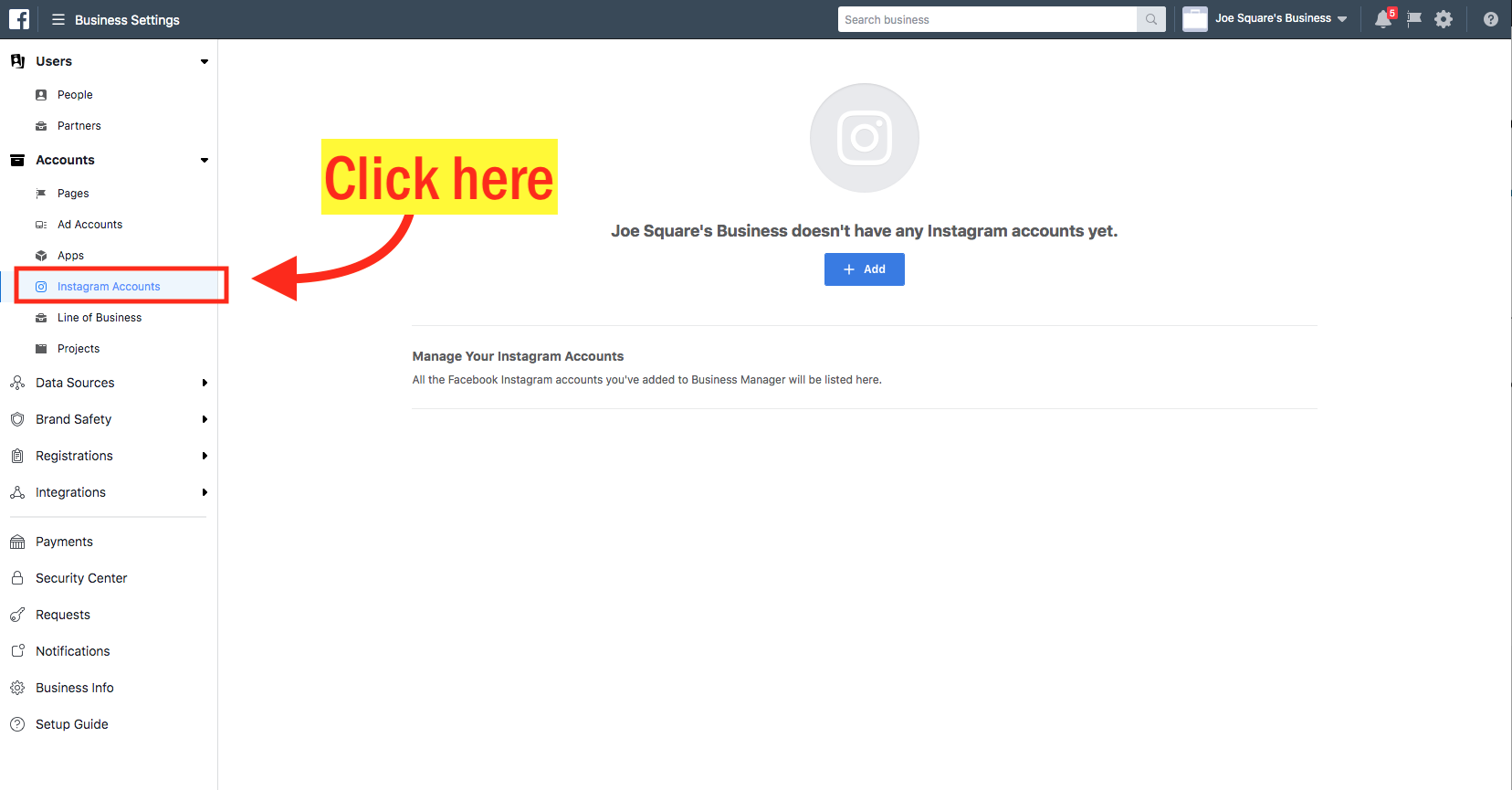This screenshot has height=790, width=1512.
Task: Click the Facebook logo icon
Action: coord(19,19)
